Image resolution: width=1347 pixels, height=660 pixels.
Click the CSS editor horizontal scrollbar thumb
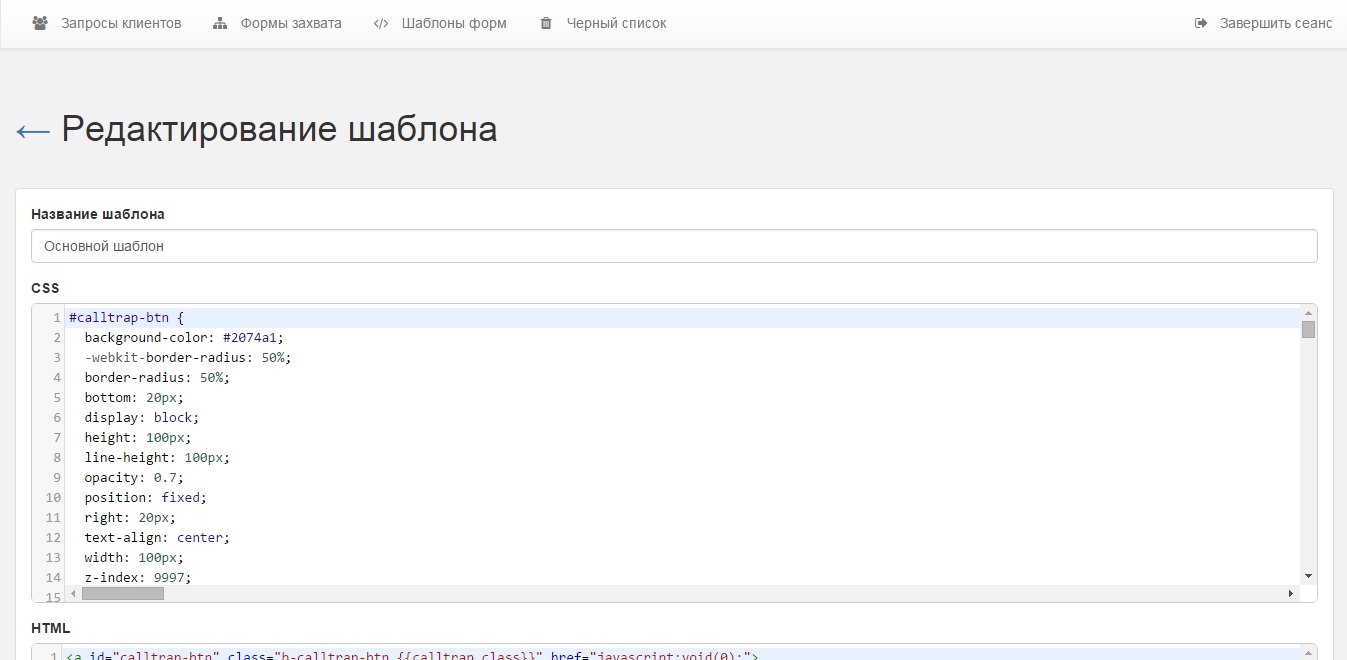122,593
